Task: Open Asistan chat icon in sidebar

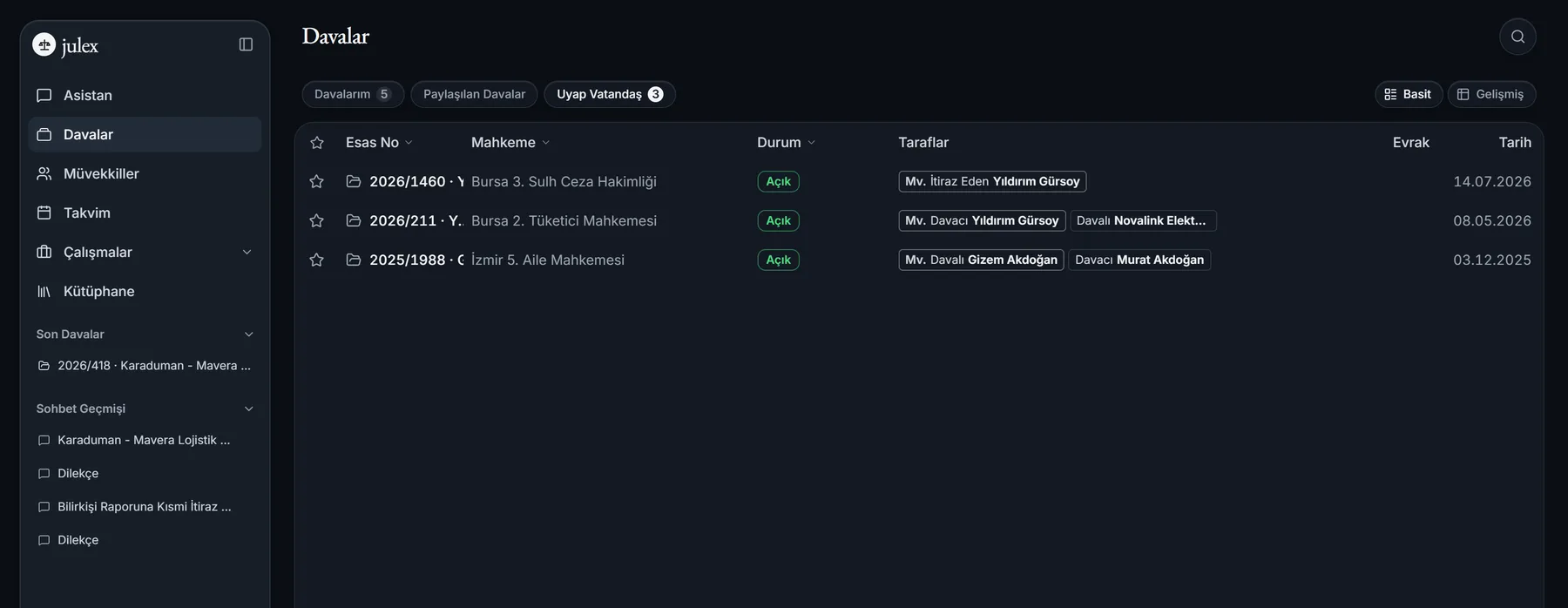Action: click(x=44, y=95)
